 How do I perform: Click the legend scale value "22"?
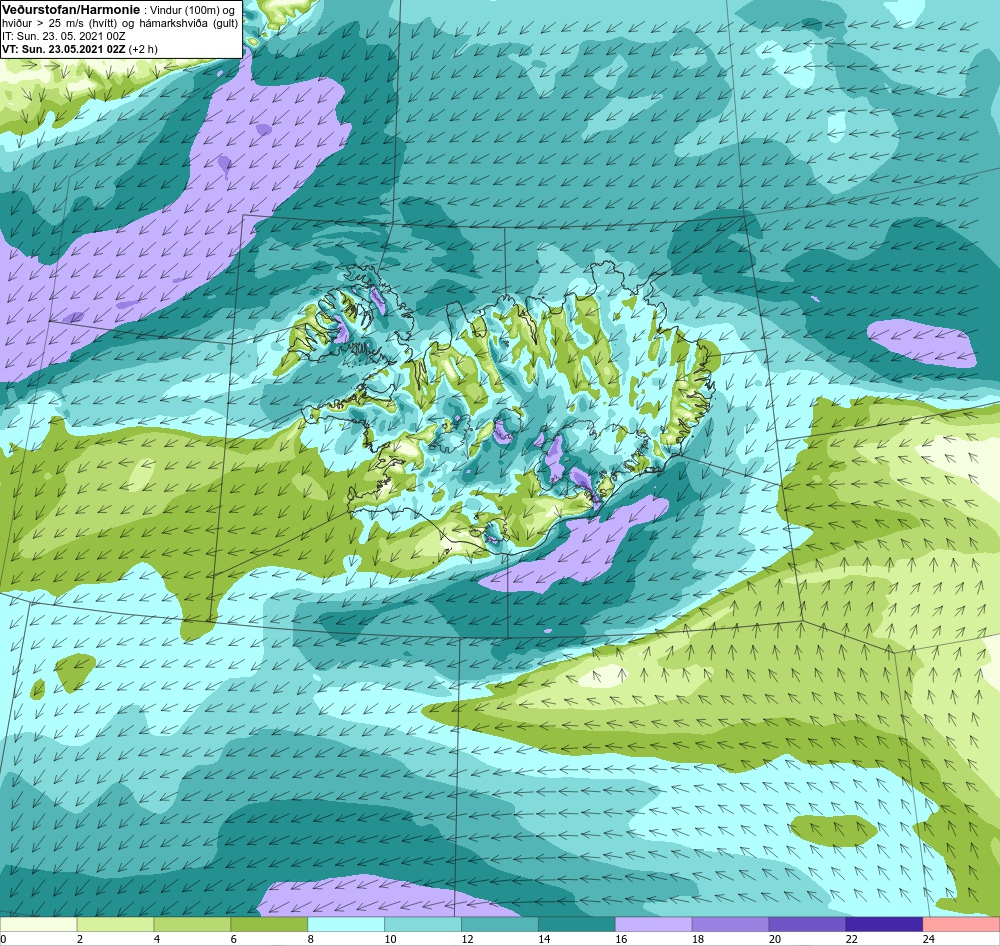click(852, 939)
